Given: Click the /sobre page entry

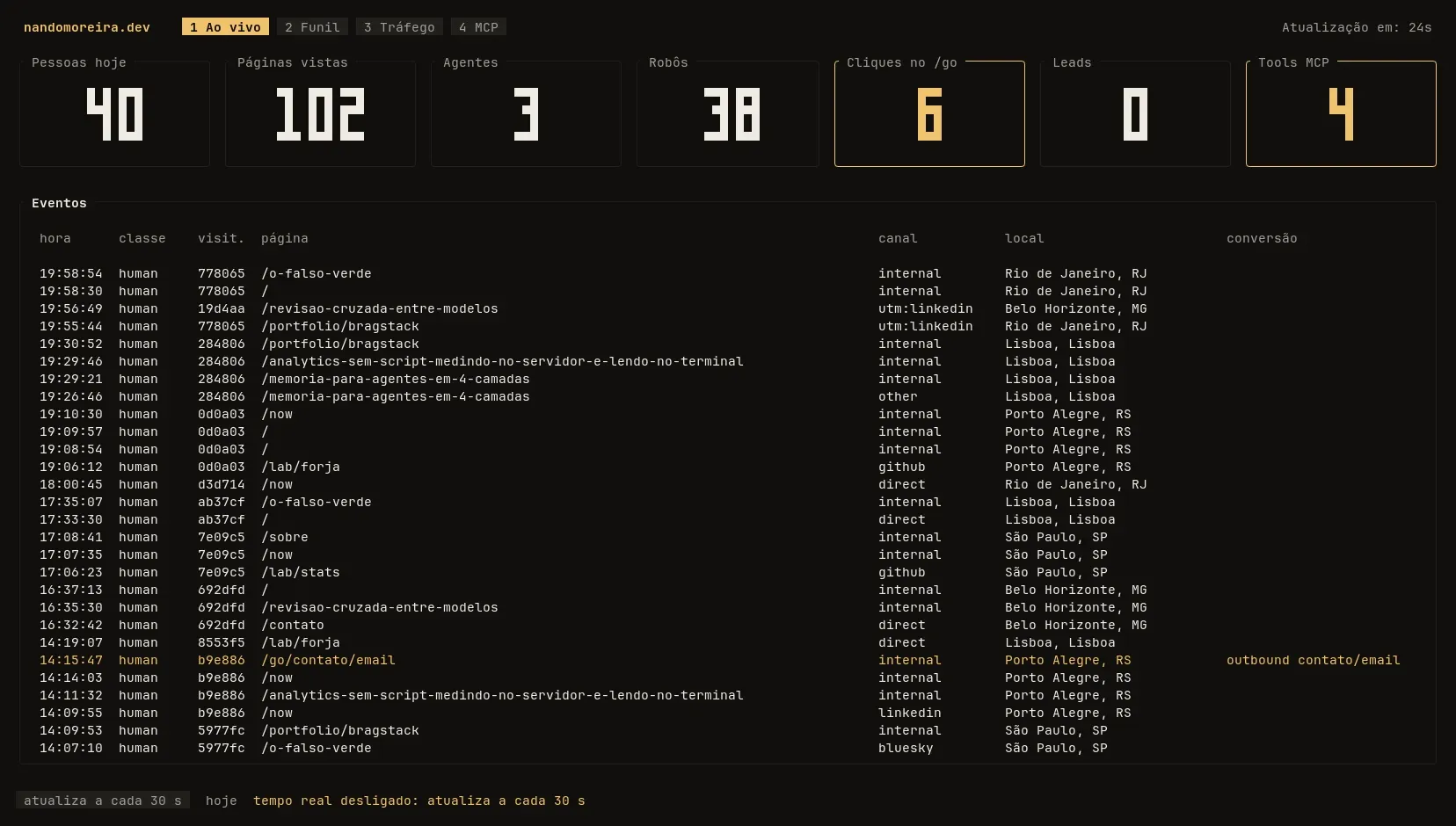Looking at the screenshot, I should [x=285, y=537].
